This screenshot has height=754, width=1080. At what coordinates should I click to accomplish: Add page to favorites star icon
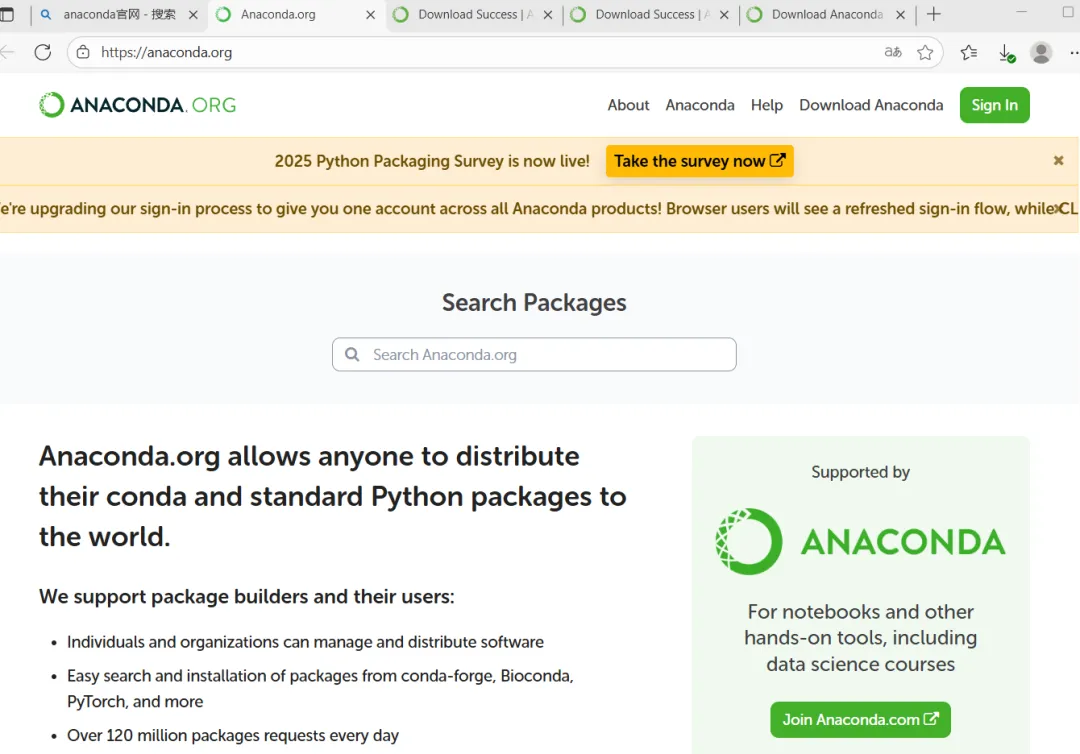tap(925, 52)
